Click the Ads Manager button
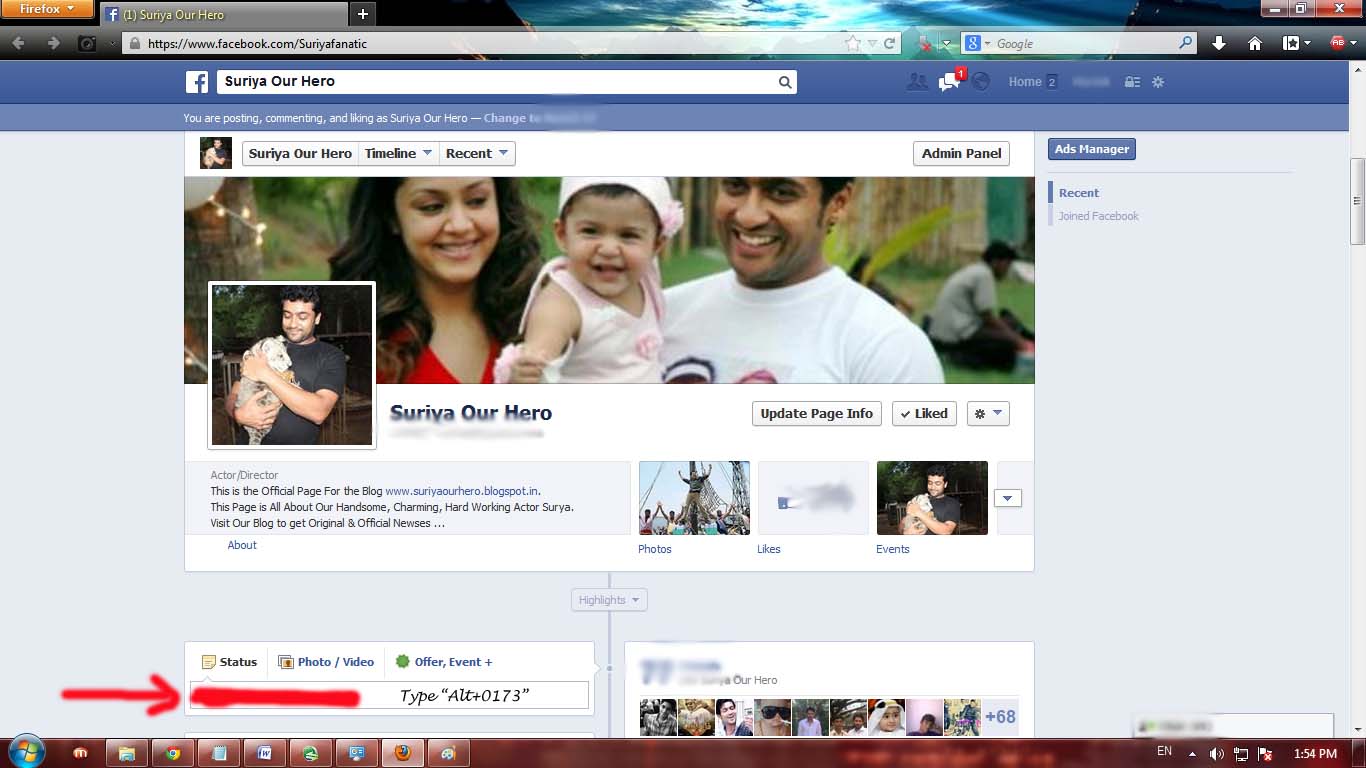The image size is (1366, 768). 1092,149
